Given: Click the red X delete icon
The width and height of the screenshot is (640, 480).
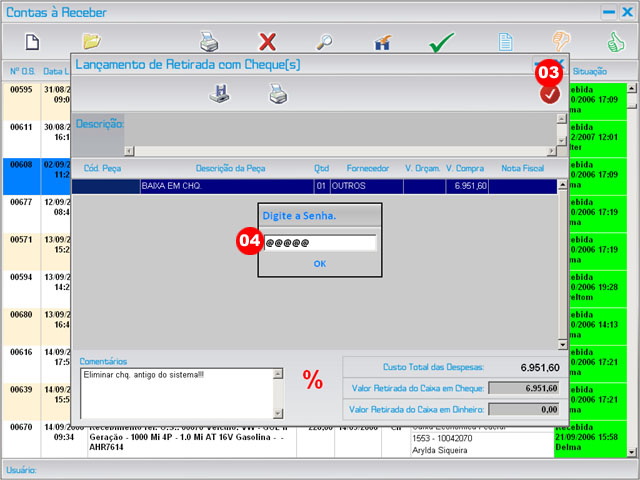Looking at the screenshot, I should pyautogui.click(x=267, y=42).
